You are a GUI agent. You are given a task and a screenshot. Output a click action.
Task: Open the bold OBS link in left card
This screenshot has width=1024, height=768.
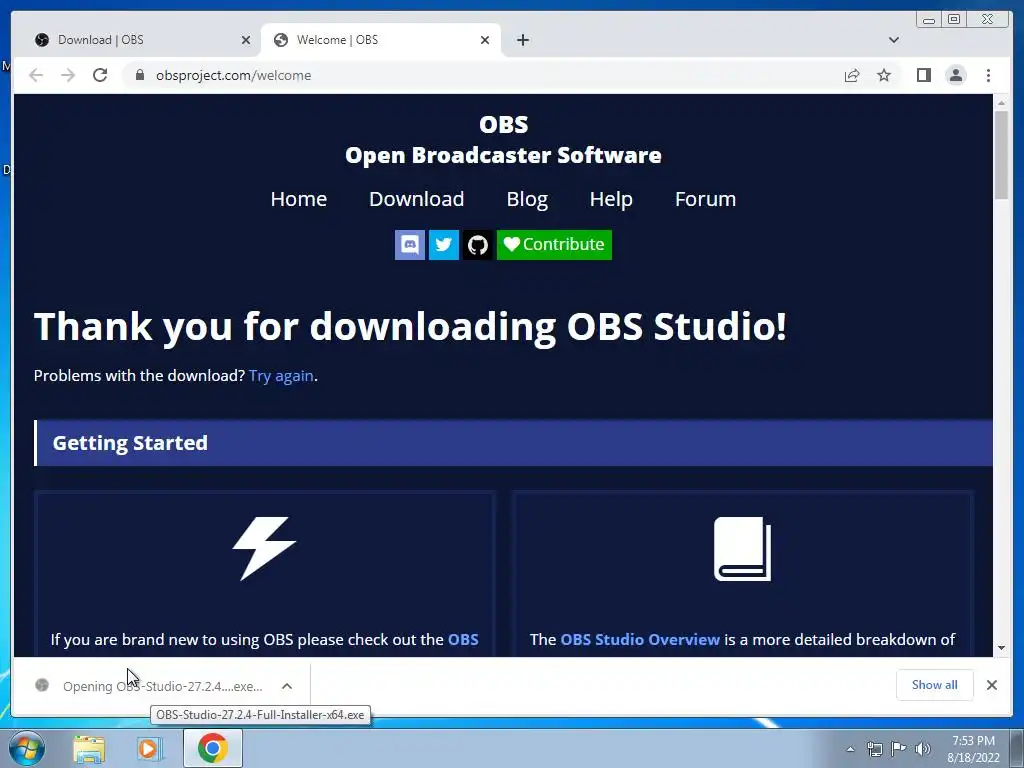(463, 639)
